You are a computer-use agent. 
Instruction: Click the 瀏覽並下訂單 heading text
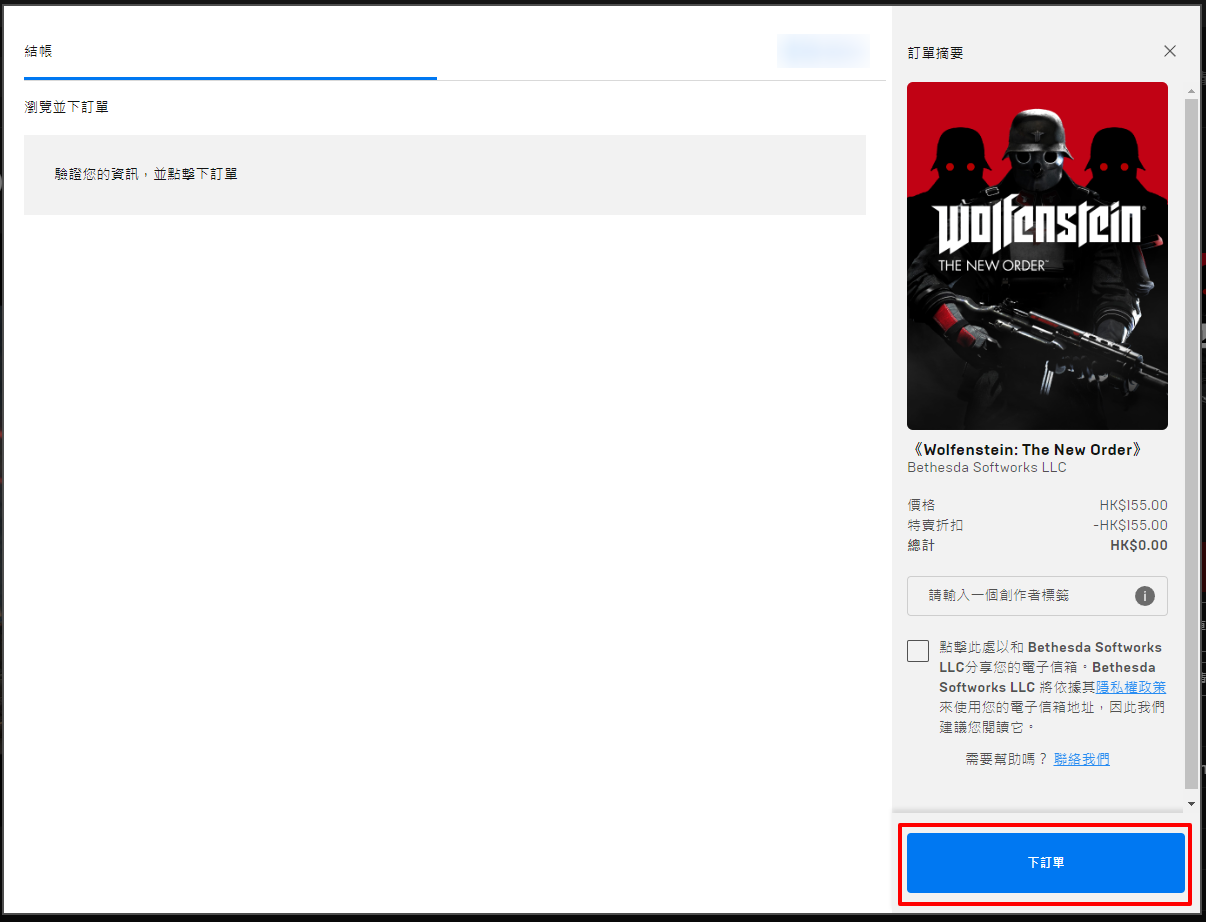[x=66, y=106]
